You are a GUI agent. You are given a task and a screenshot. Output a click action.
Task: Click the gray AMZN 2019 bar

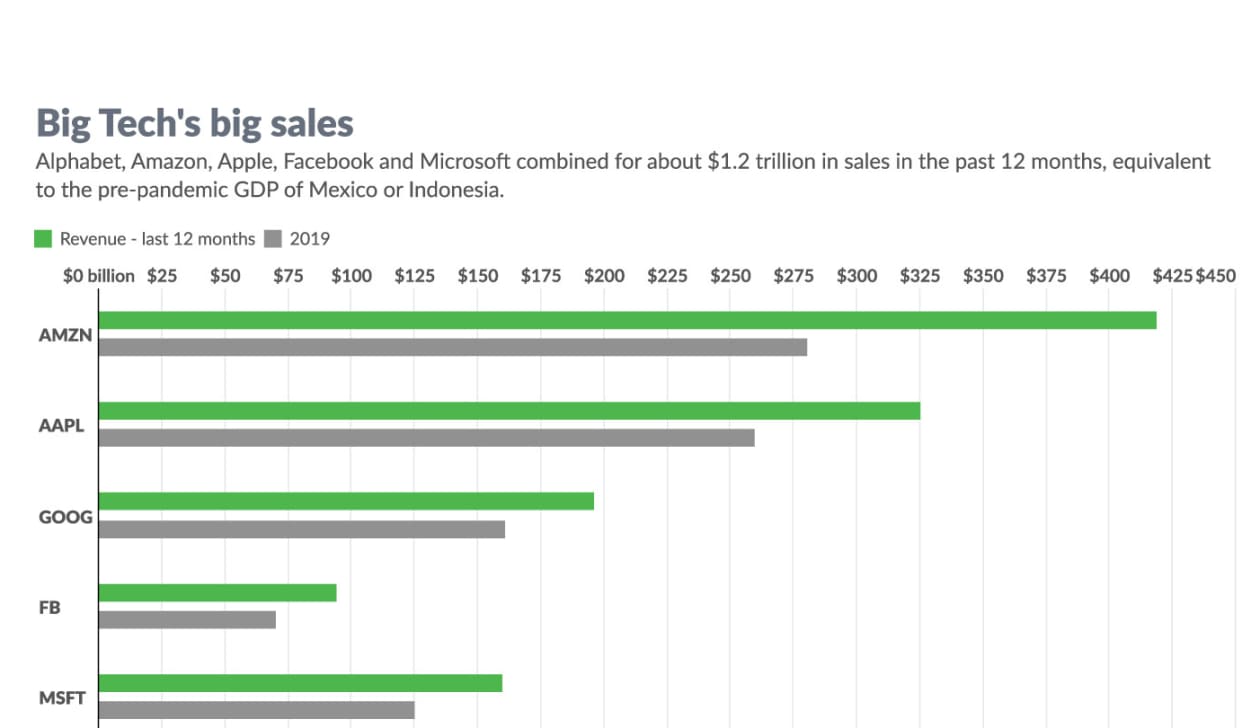[x=452, y=347]
